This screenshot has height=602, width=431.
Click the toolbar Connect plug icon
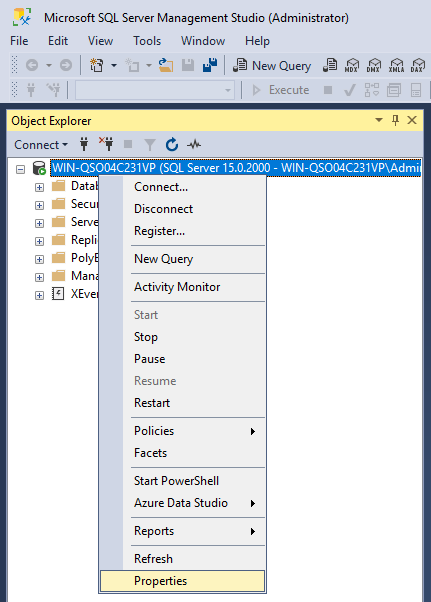pos(31,90)
